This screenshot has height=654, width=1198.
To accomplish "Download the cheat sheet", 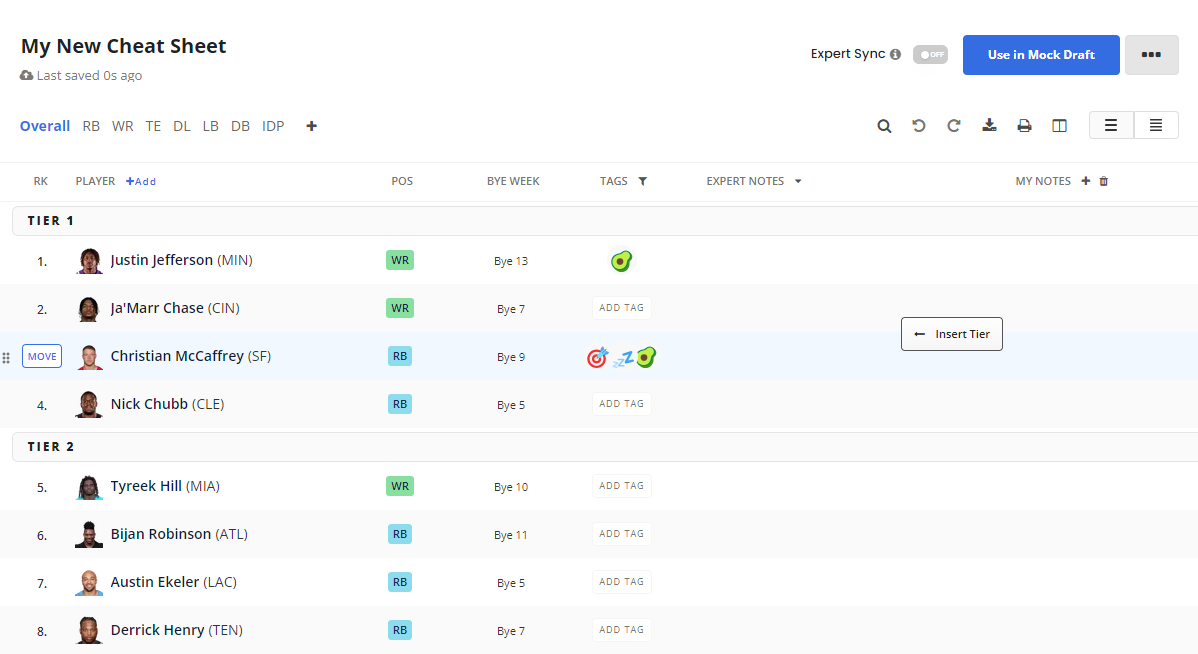I will [x=989, y=126].
